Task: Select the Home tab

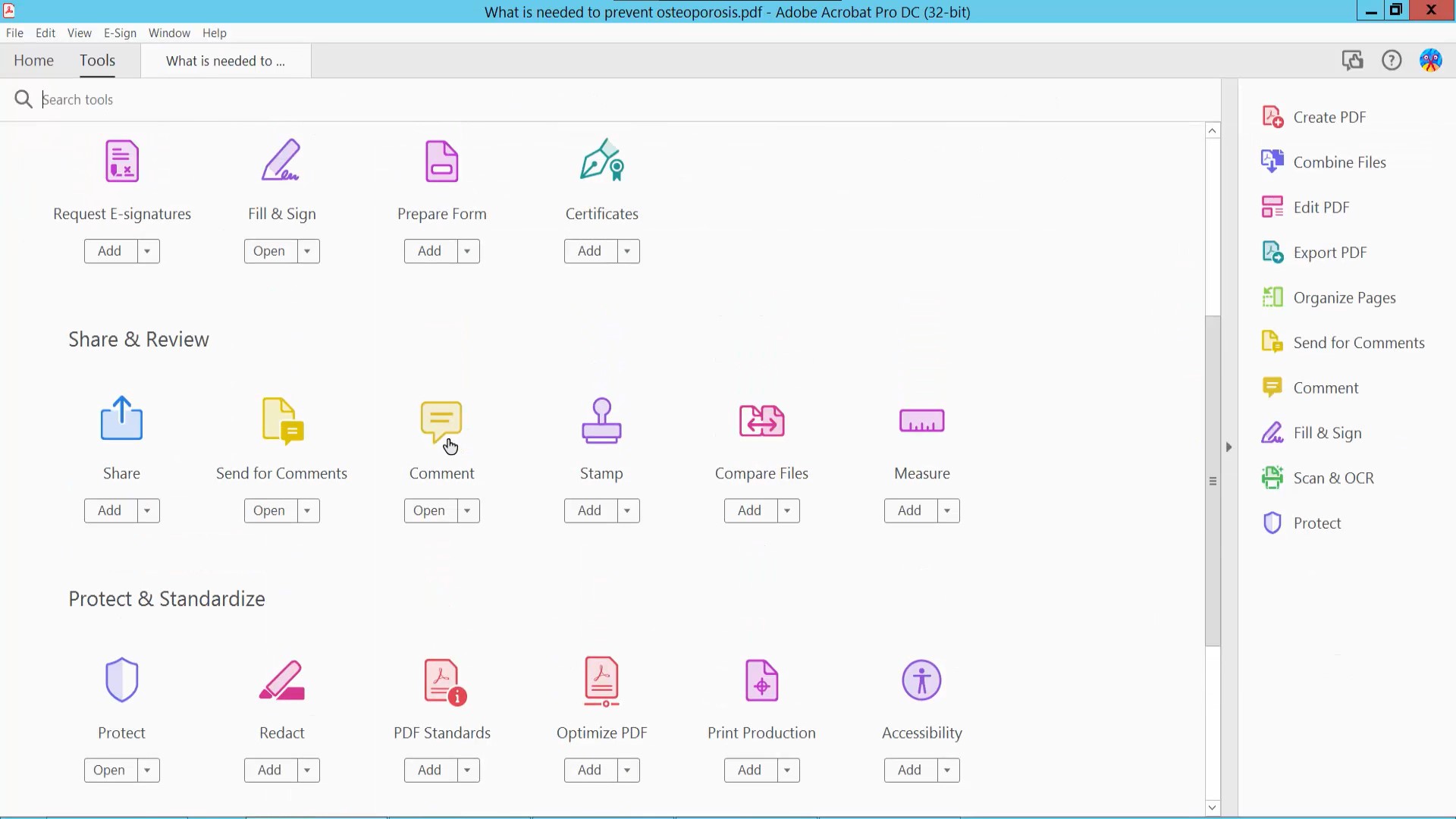Action: 33,60
